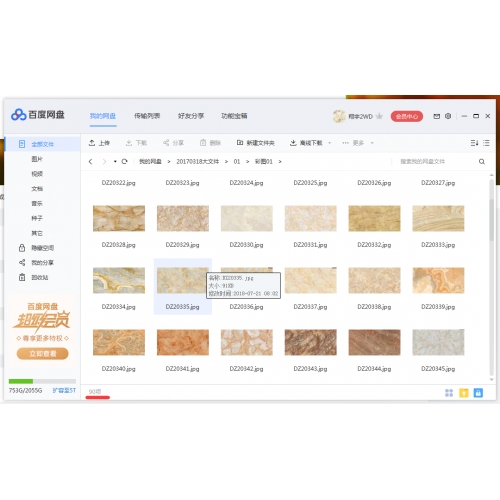
Task: Click the download icon beside 下载
Action: [129, 143]
